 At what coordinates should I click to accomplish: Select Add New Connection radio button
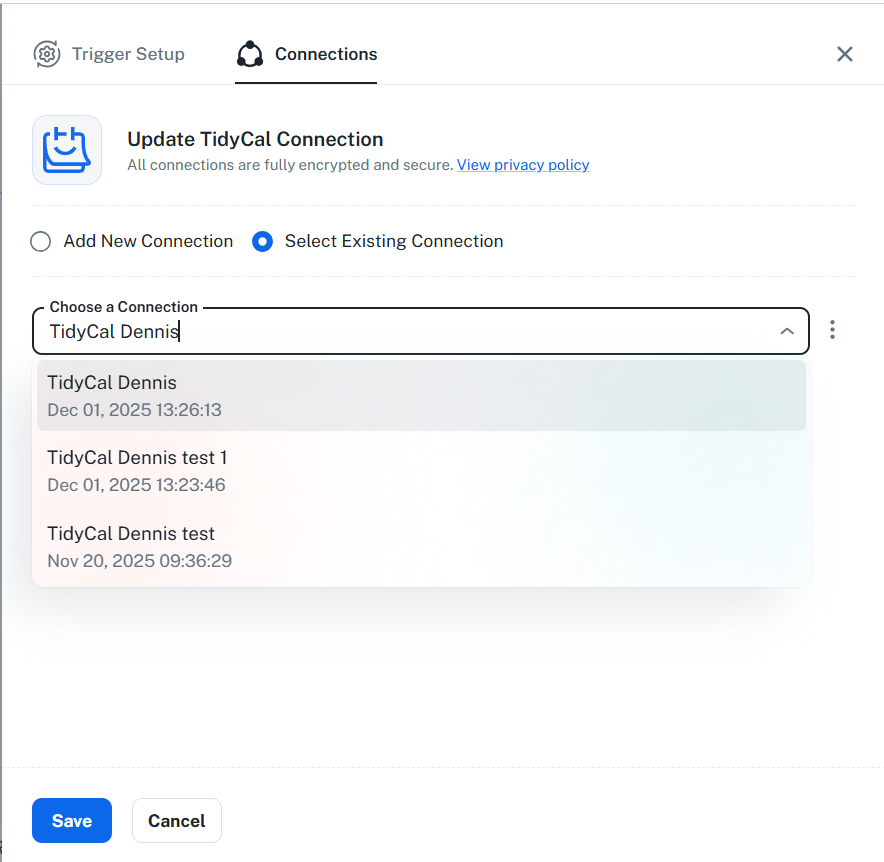[41, 241]
